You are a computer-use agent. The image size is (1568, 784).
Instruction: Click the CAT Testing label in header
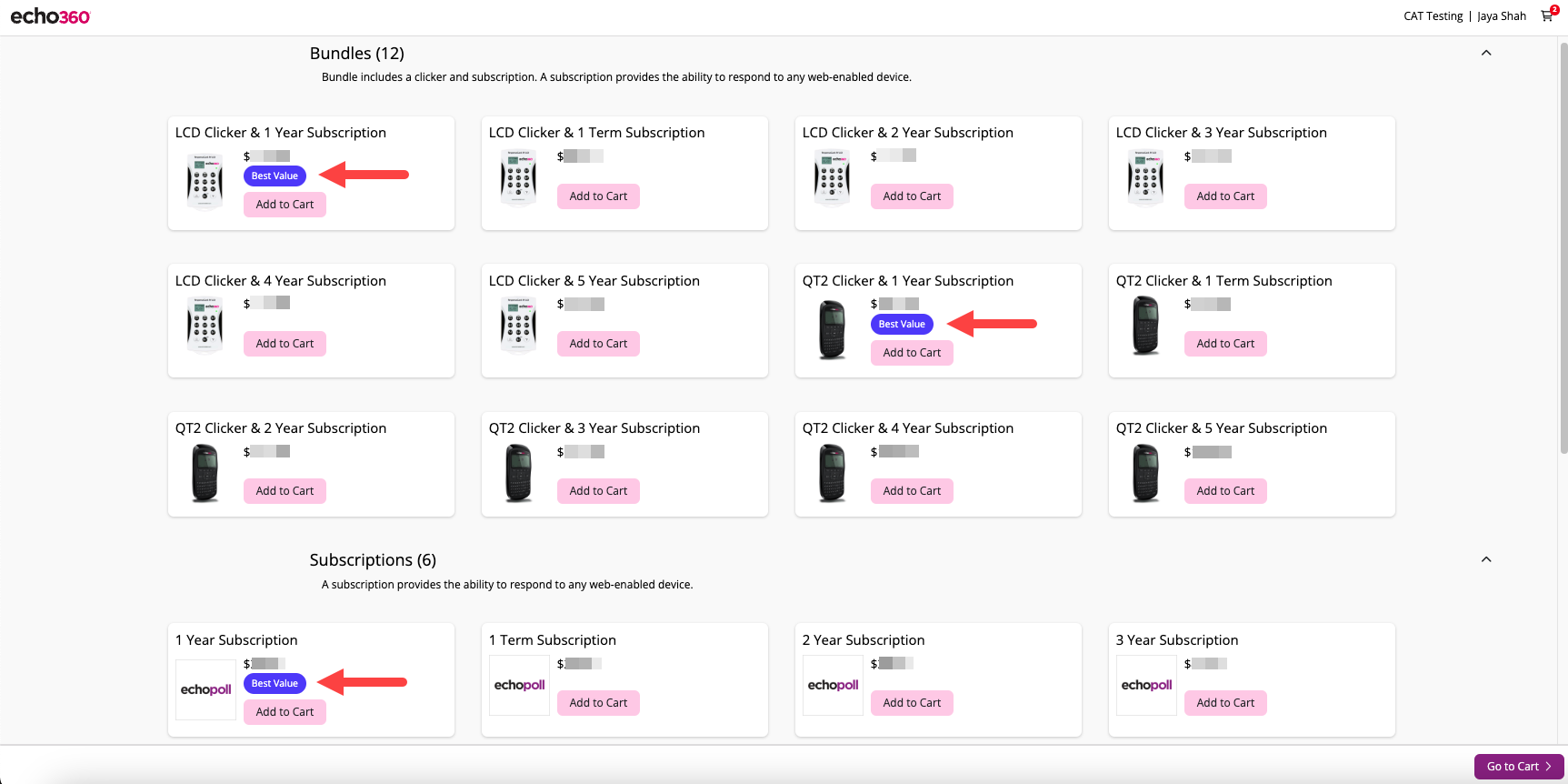point(1433,15)
